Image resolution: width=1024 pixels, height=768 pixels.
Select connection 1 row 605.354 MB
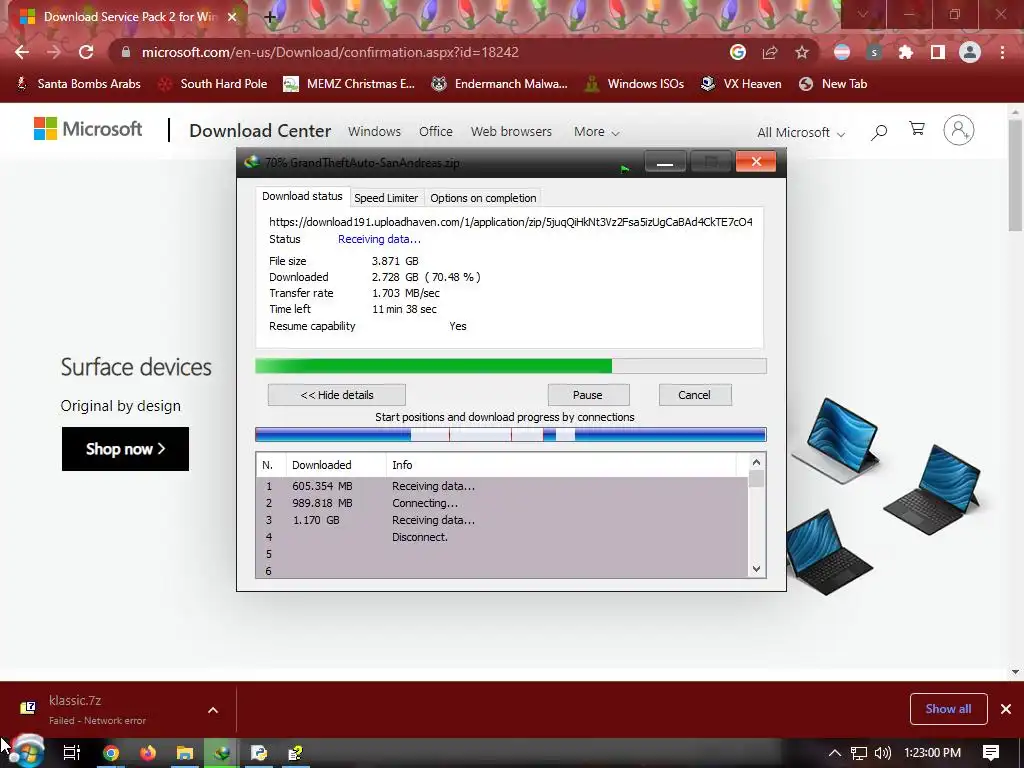[502, 486]
